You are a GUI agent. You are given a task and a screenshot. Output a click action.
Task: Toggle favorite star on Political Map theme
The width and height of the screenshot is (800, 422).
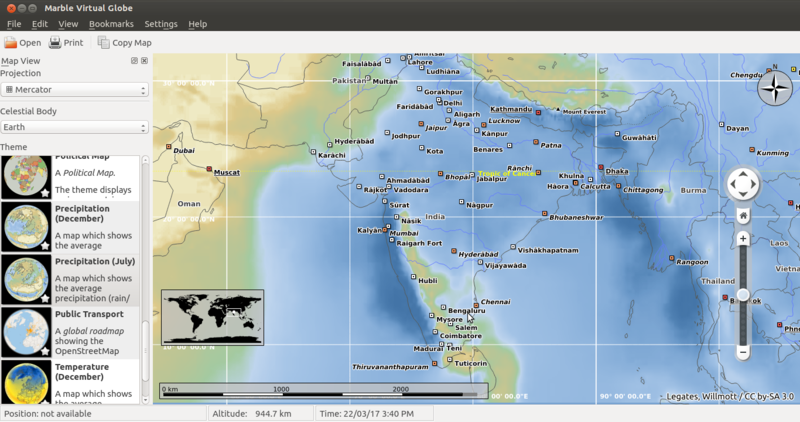45,193
